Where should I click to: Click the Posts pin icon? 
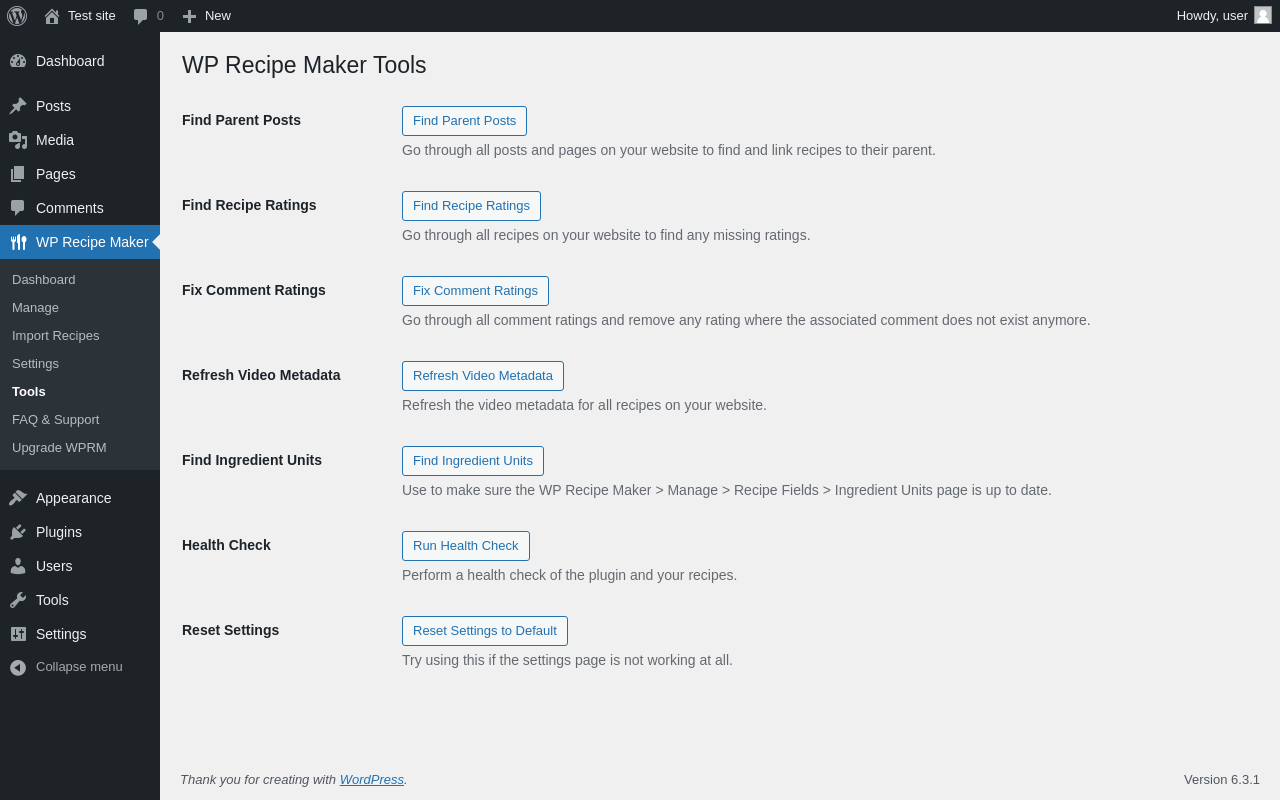pyautogui.click(x=18, y=106)
